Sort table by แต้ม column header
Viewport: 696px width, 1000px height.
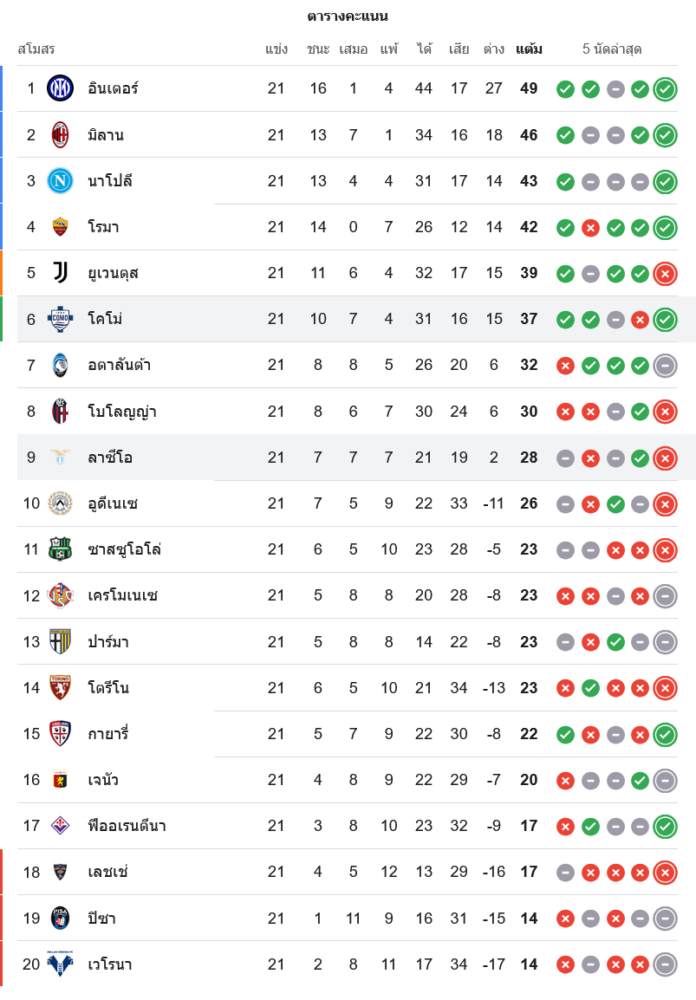point(529,49)
